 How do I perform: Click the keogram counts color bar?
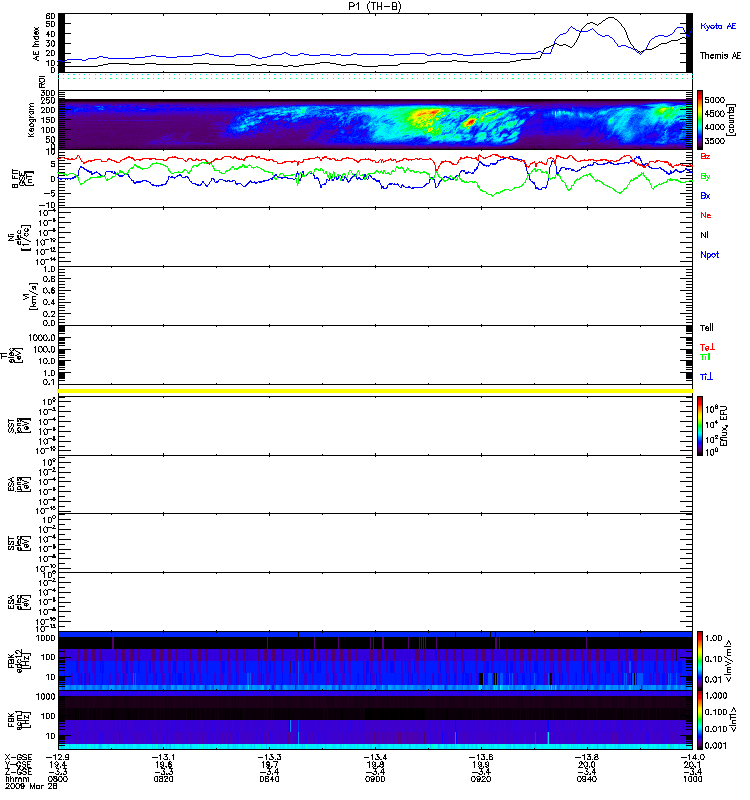coord(701,120)
